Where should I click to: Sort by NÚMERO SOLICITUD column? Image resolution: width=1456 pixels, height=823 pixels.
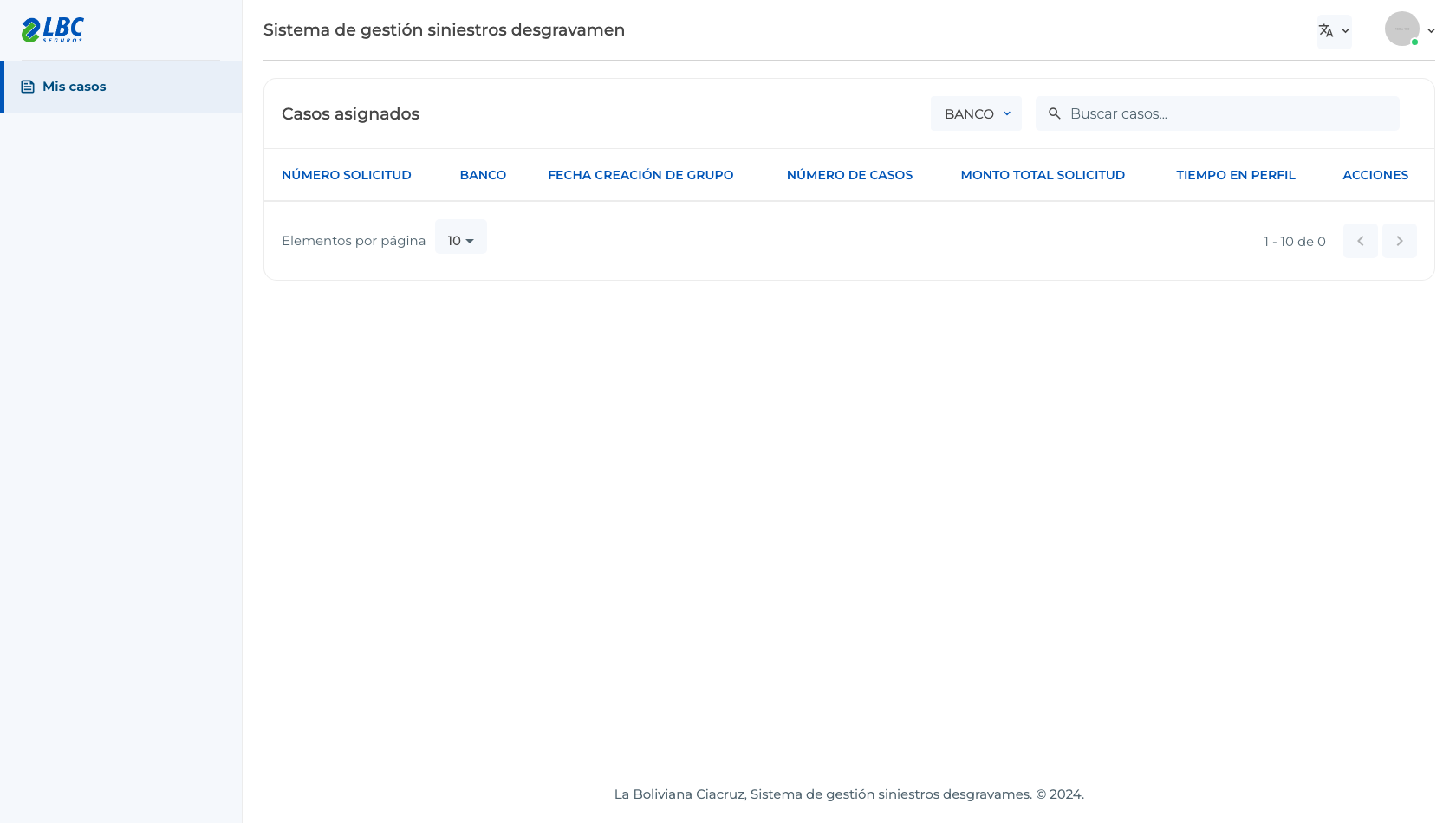click(x=347, y=175)
